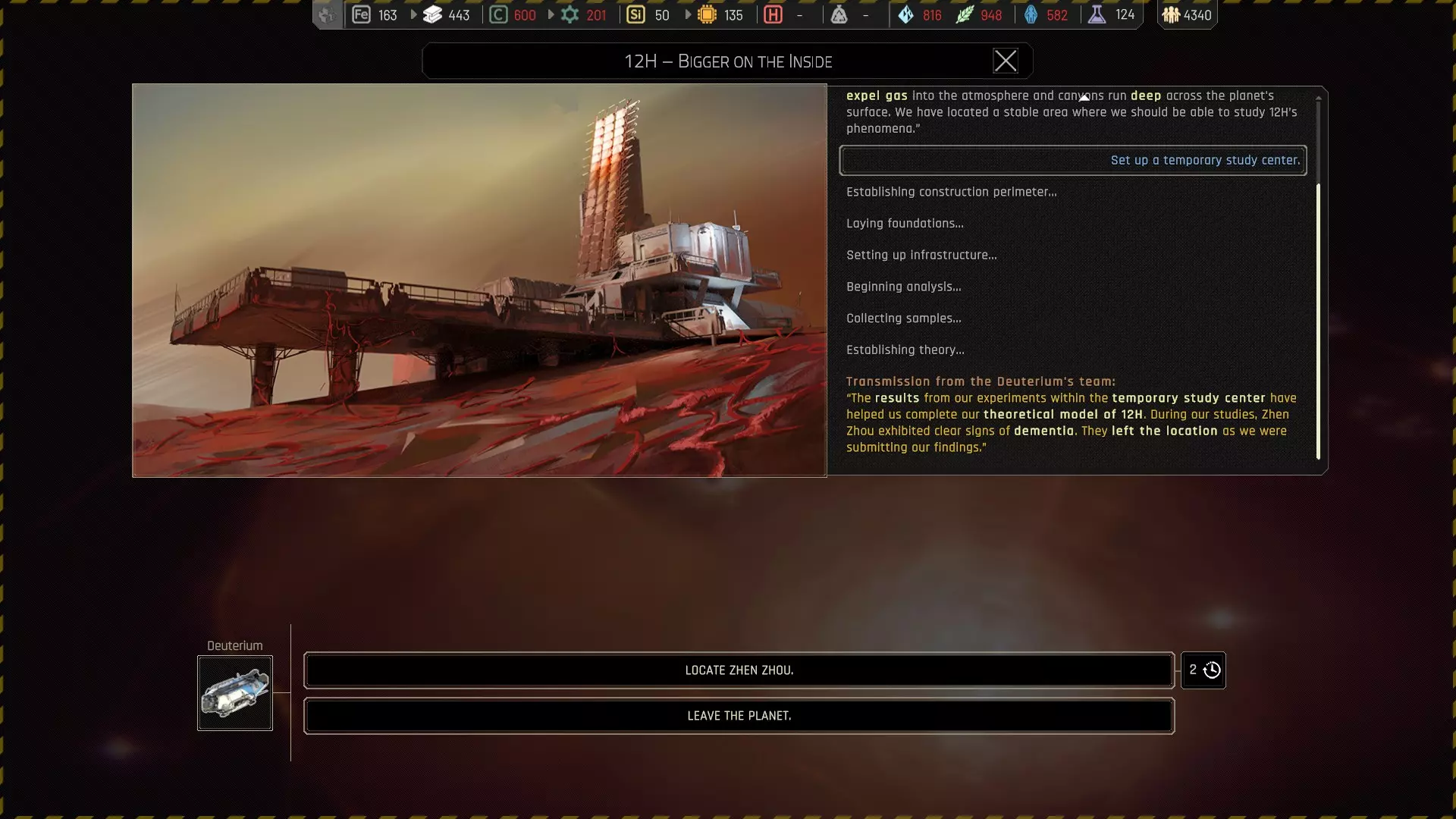
Task: Click the Carbon (C) resource icon
Action: click(498, 14)
